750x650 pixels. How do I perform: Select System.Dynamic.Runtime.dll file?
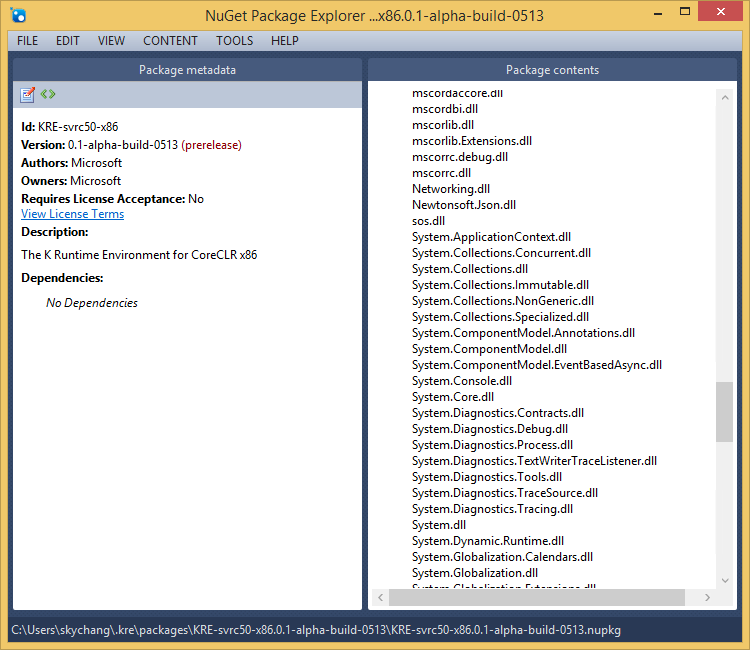(x=488, y=541)
